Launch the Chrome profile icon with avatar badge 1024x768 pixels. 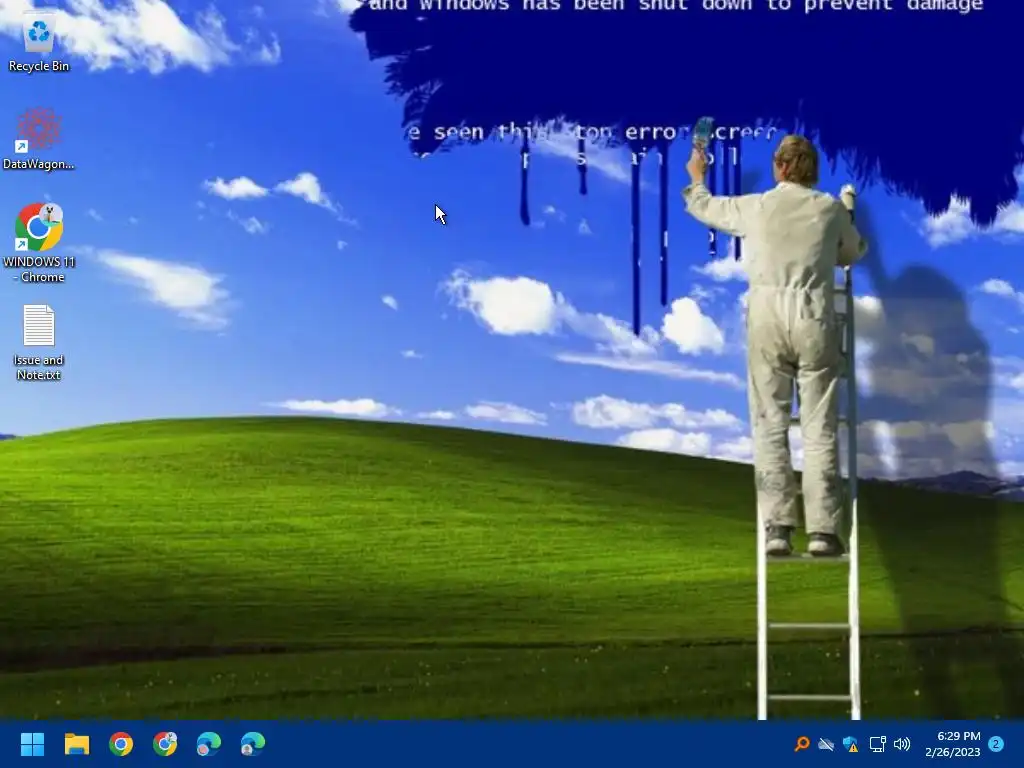coord(165,744)
